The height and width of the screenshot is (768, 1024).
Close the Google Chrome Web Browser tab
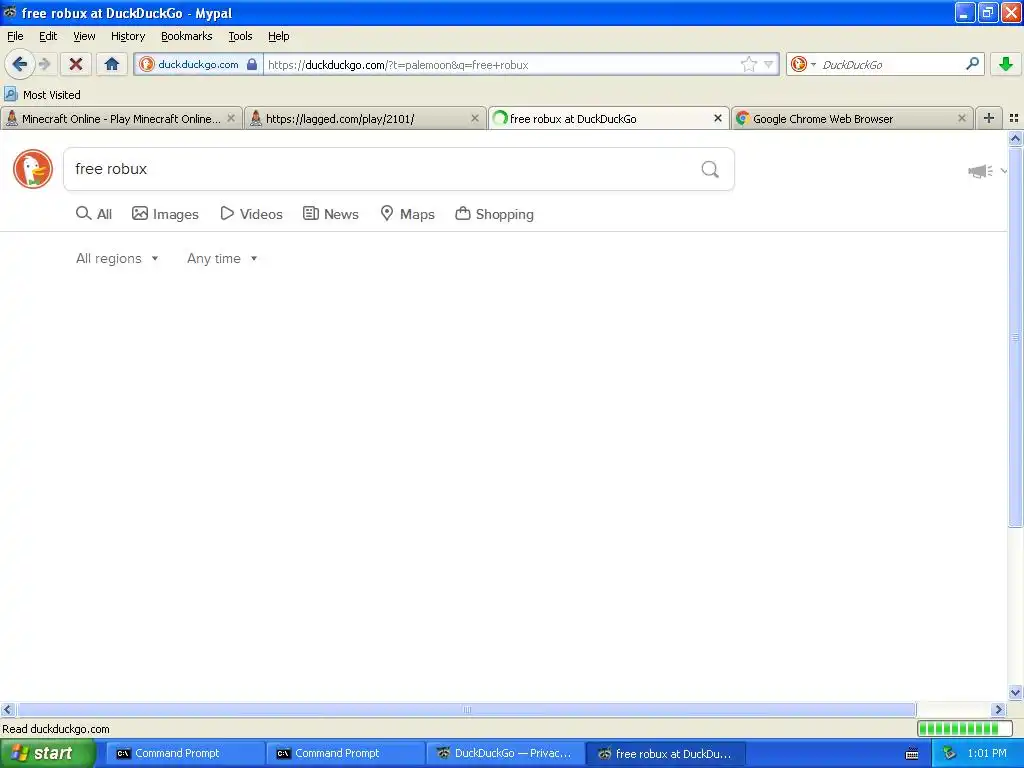[x=961, y=118]
